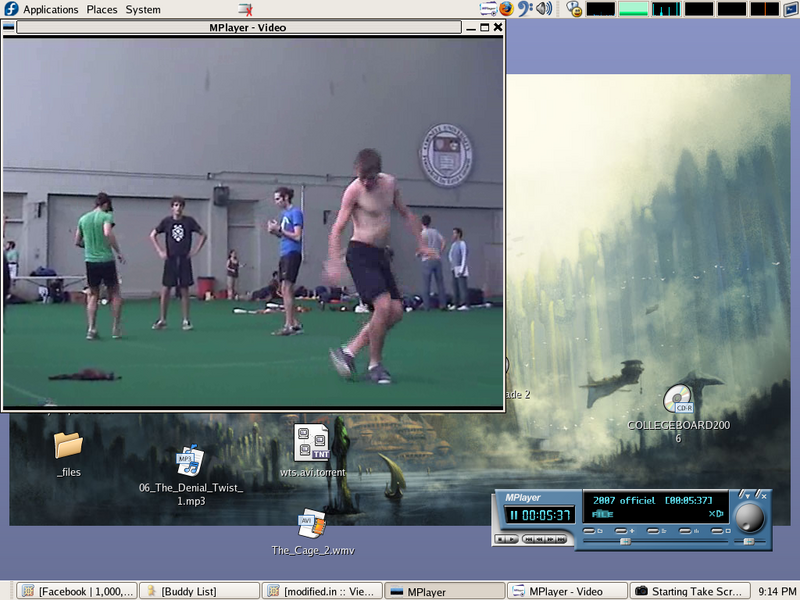Viewport: 800px width, 600px height.
Task: Open the Places menu
Action: click(x=101, y=9)
